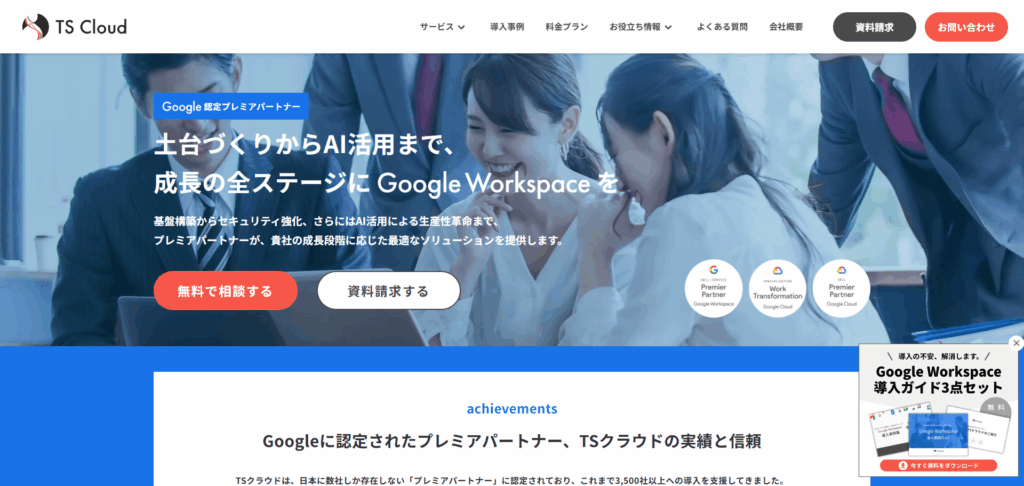The height and width of the screenshot is (486, 1024).
Task: Select the Google Cloud Premier Partner badge
Action: click(x=841, y=288)
